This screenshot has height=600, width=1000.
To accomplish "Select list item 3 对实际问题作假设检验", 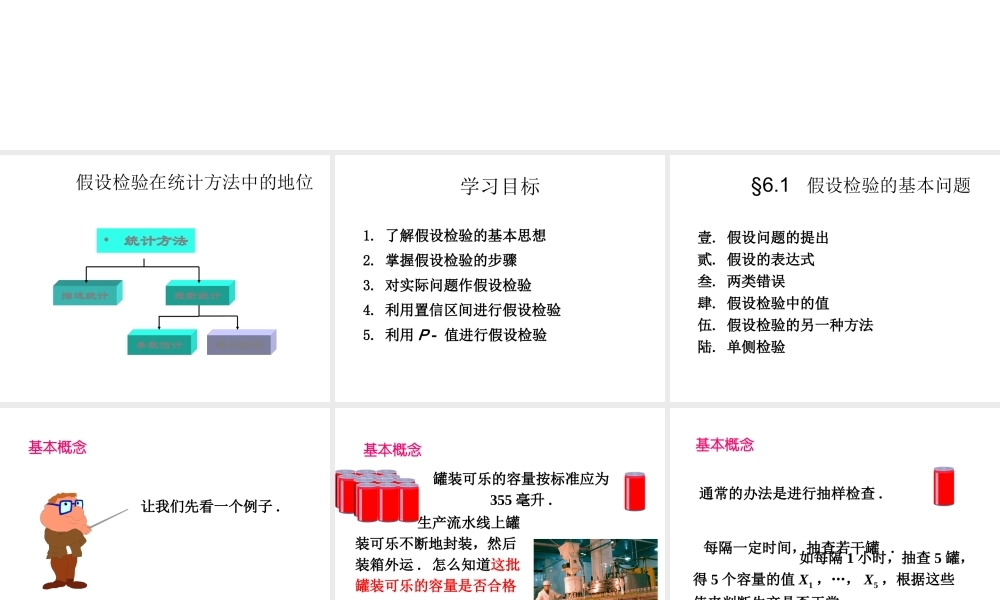I will click(x=458, y=285).
